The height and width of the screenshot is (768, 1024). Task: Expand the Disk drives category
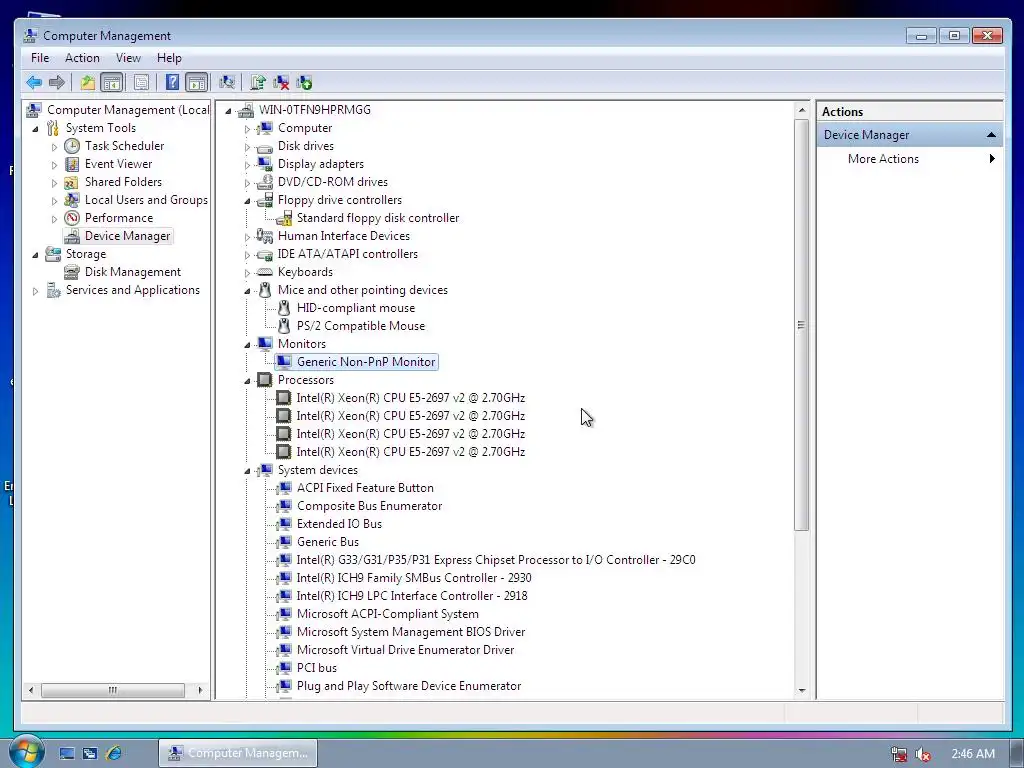pos(247,147)
